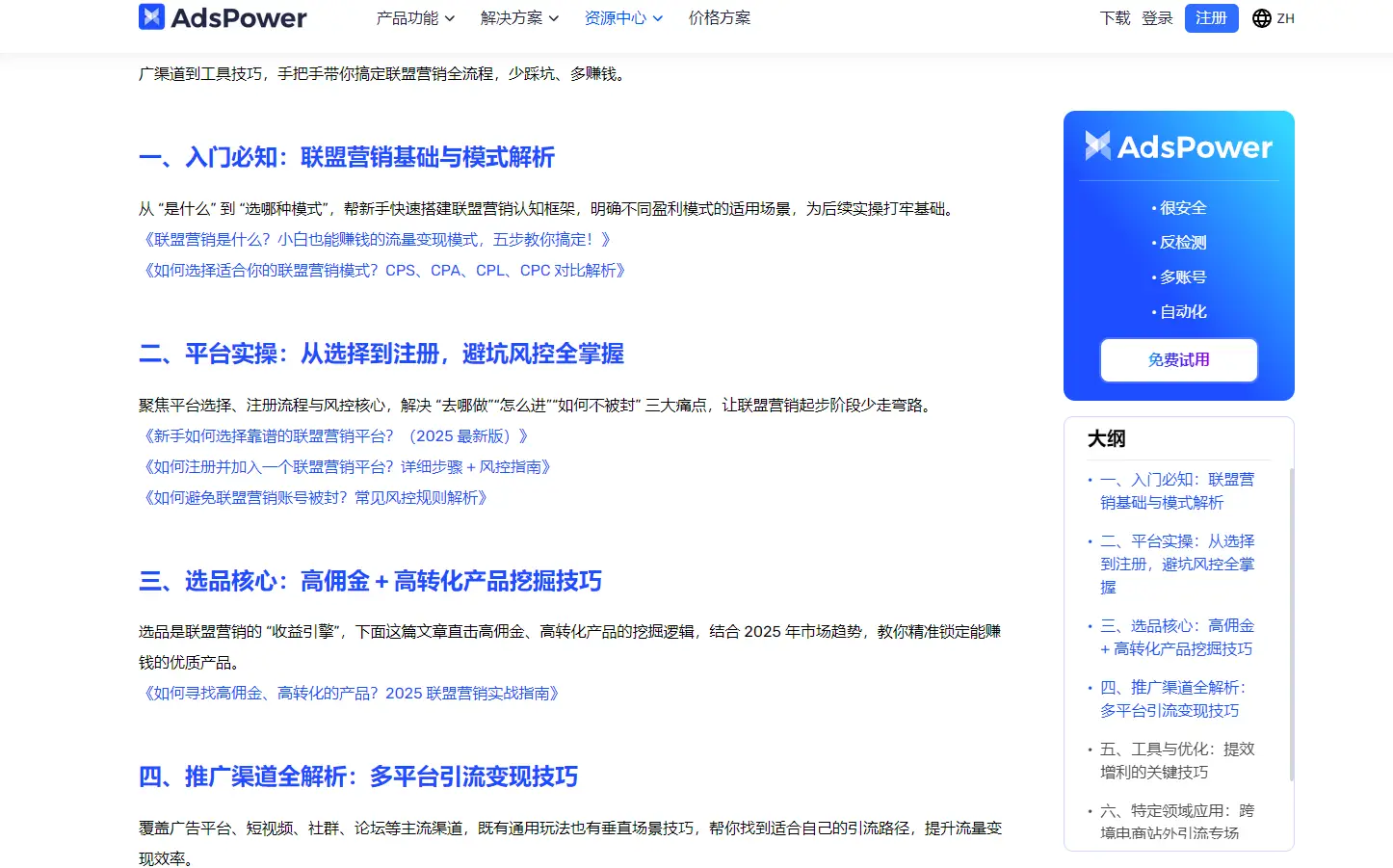Click outline entry 六、特定领域应用 in 大纲
The image size is (1393, 868).
[1177, 822]
